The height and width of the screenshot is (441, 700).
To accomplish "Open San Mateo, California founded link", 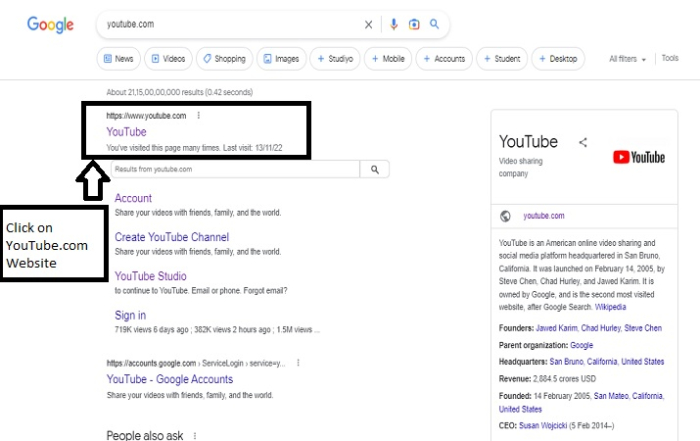I will pyautogui.click(x=628, y=396).
